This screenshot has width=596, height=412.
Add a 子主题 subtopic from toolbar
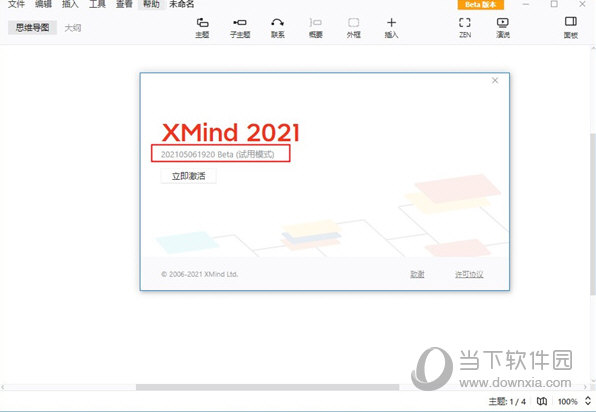(240, 27)
